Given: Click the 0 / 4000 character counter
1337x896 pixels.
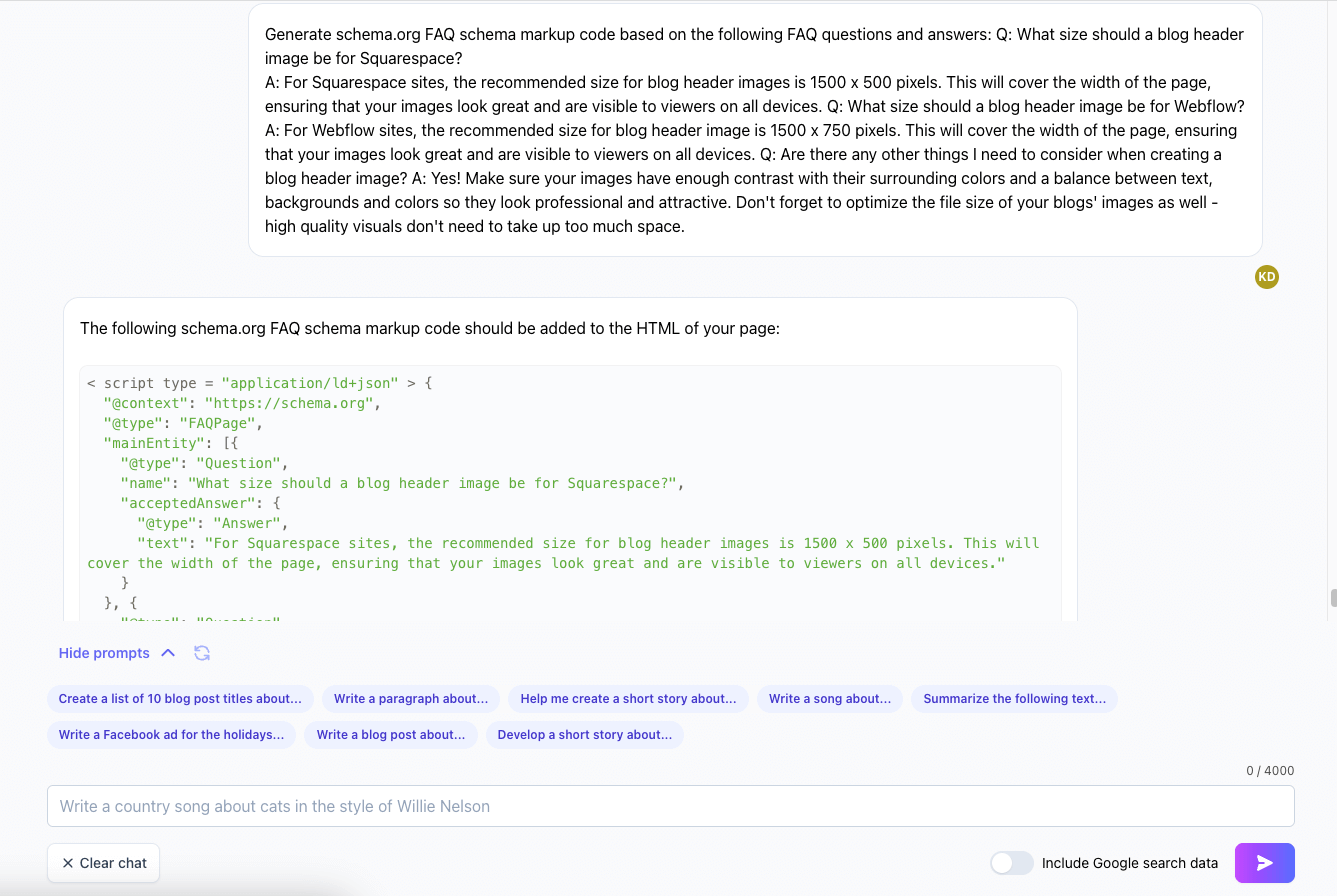Looking at the screenshot, I should tap(1270, 771).
